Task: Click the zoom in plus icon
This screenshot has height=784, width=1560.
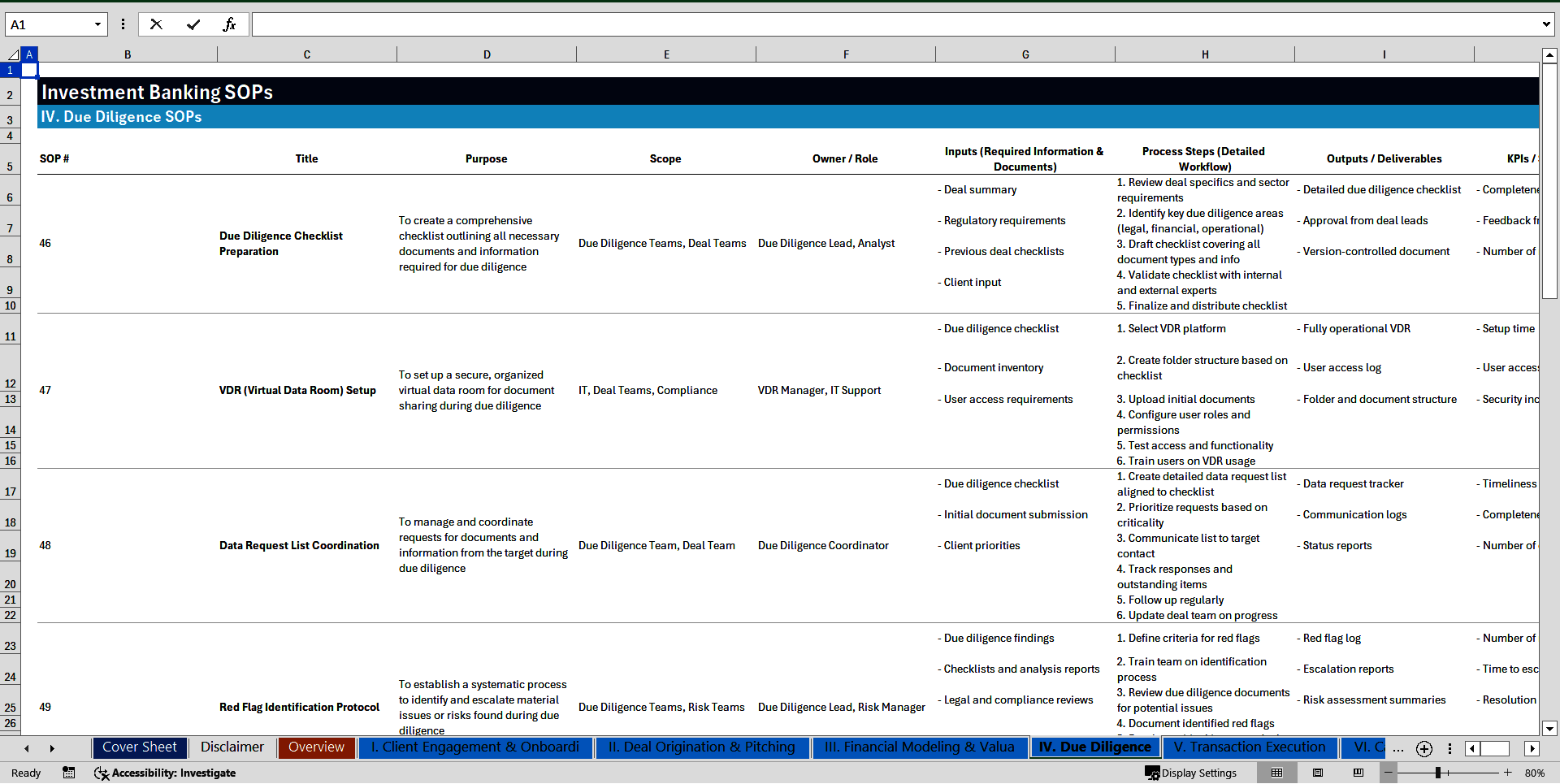Action: [x=1507, y=773]
